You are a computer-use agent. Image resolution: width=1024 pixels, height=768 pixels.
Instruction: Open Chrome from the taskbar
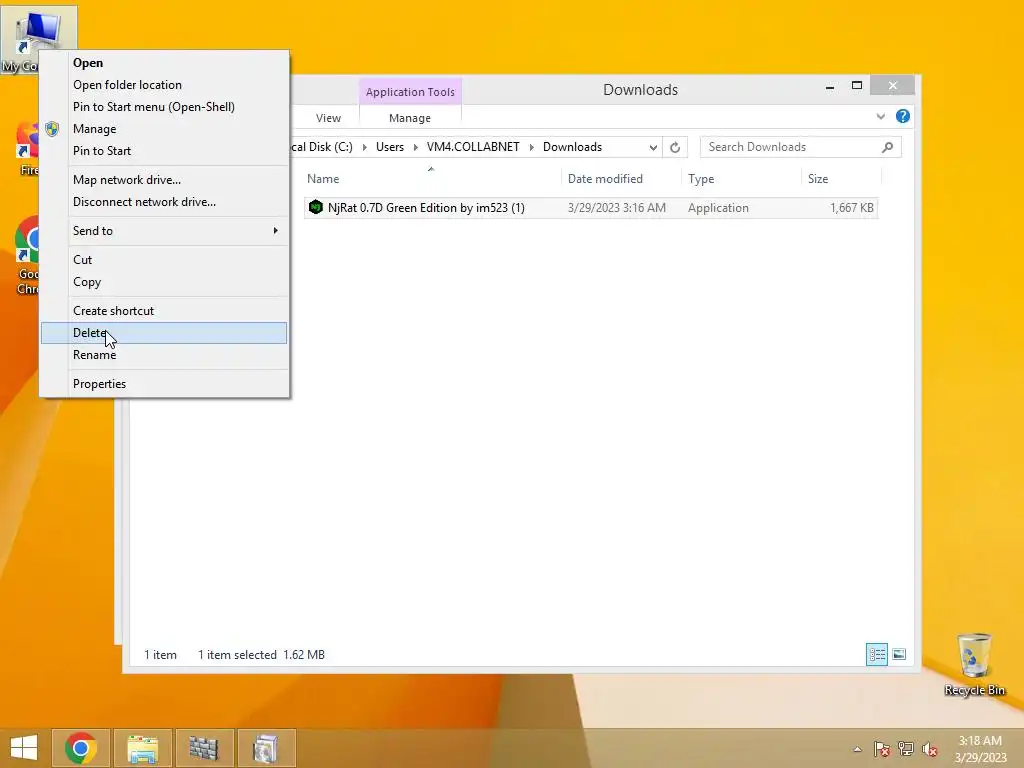(81, 748)
